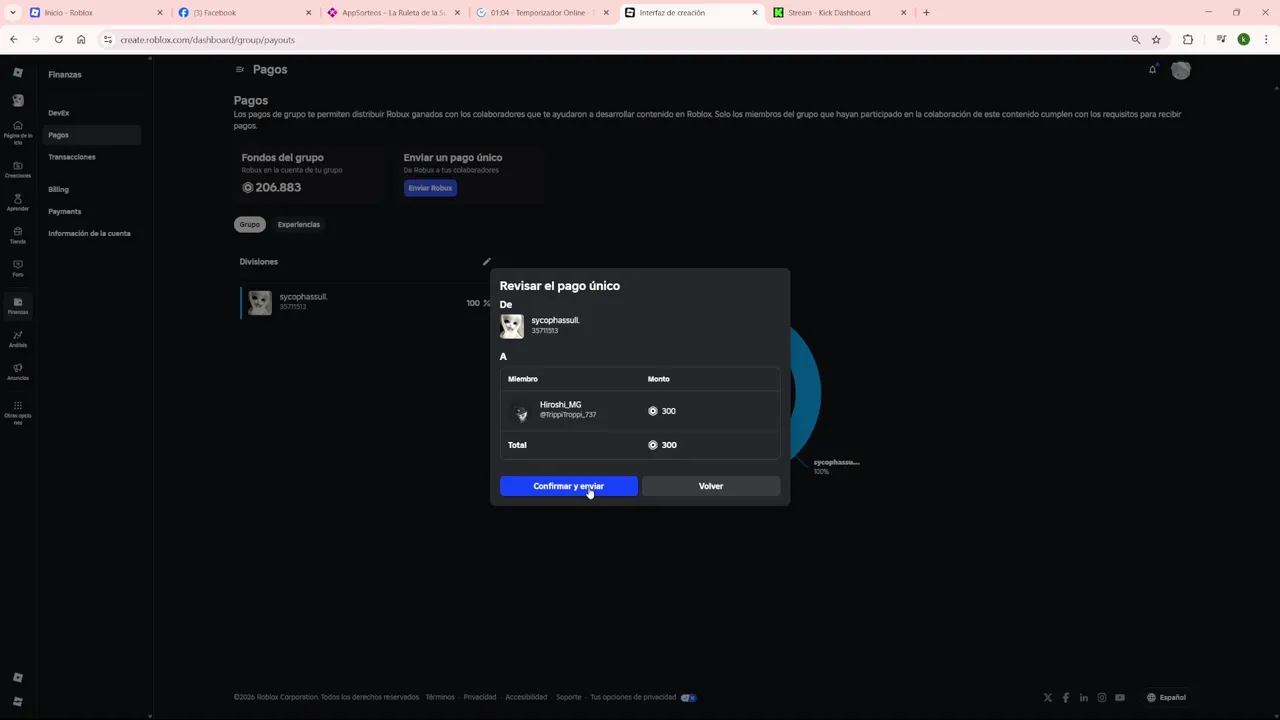Click the Volver button
Viewport: 1280px width, 720px height.
pos(711,486)
